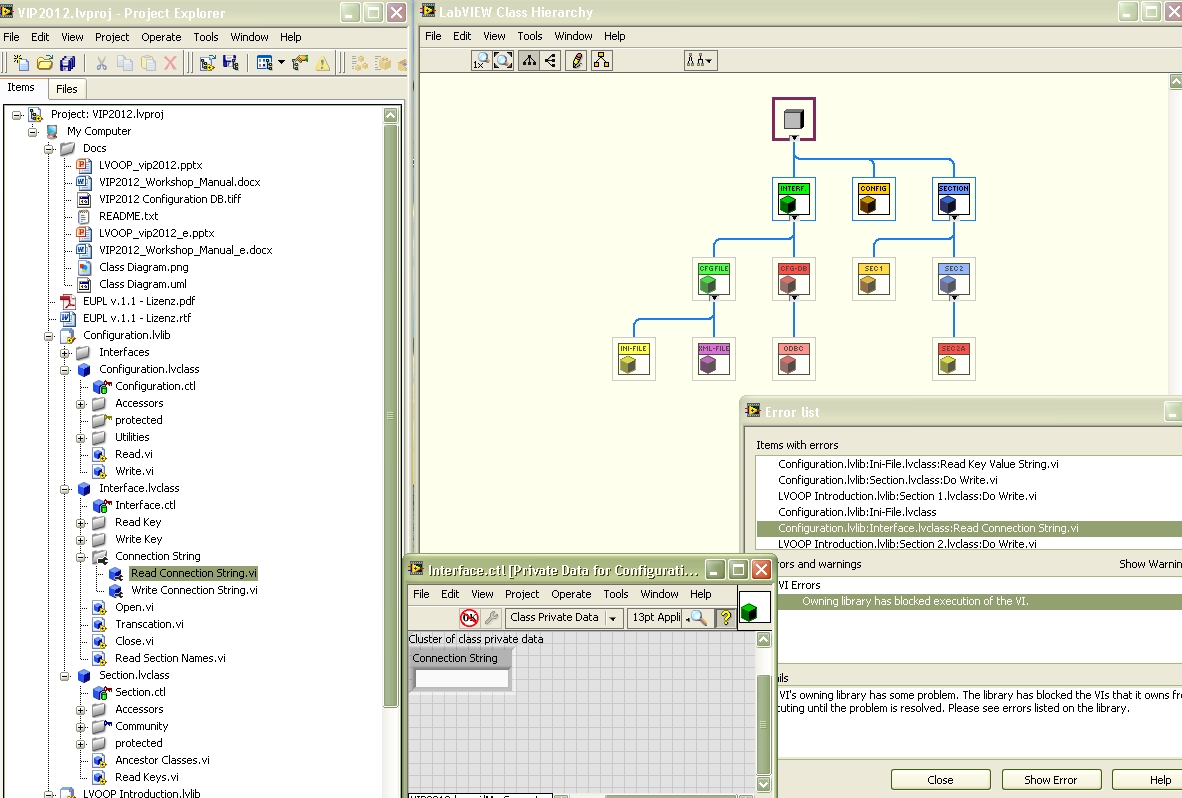The width and height of the screenshot is (1182, 798).
Task: Click the Cut scissors icon in Project Explorer
Action: [101, 63]
